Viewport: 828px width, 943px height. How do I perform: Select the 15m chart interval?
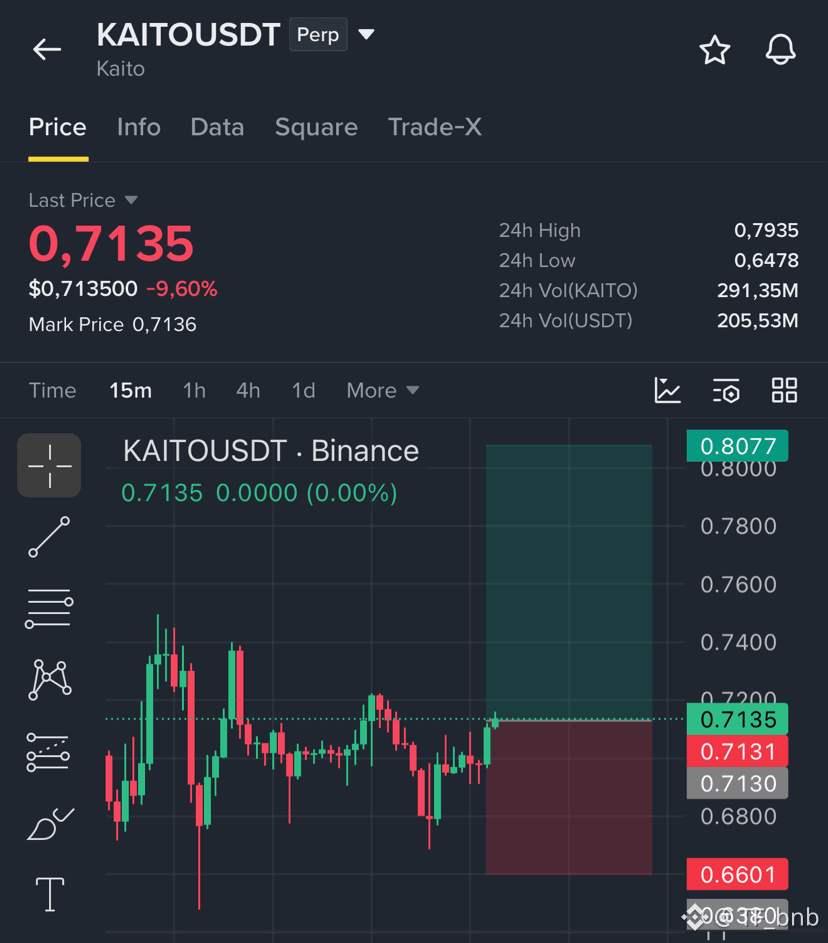tap(130, 391)
